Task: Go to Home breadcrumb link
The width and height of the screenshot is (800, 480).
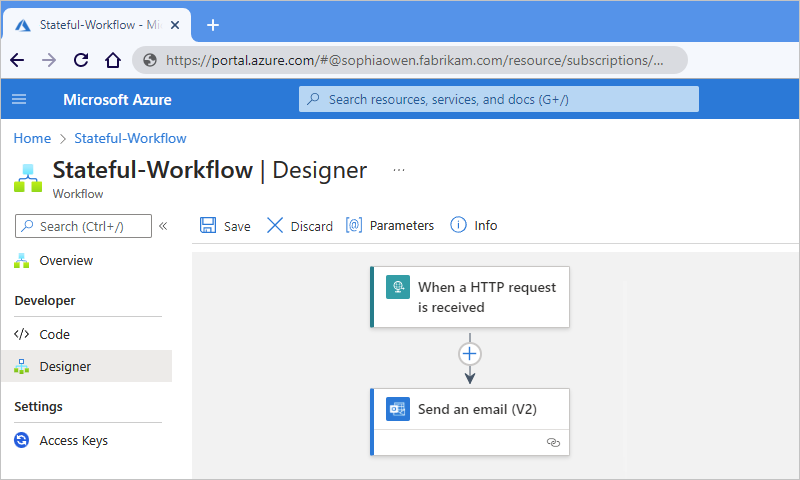Action: [32, 139]
